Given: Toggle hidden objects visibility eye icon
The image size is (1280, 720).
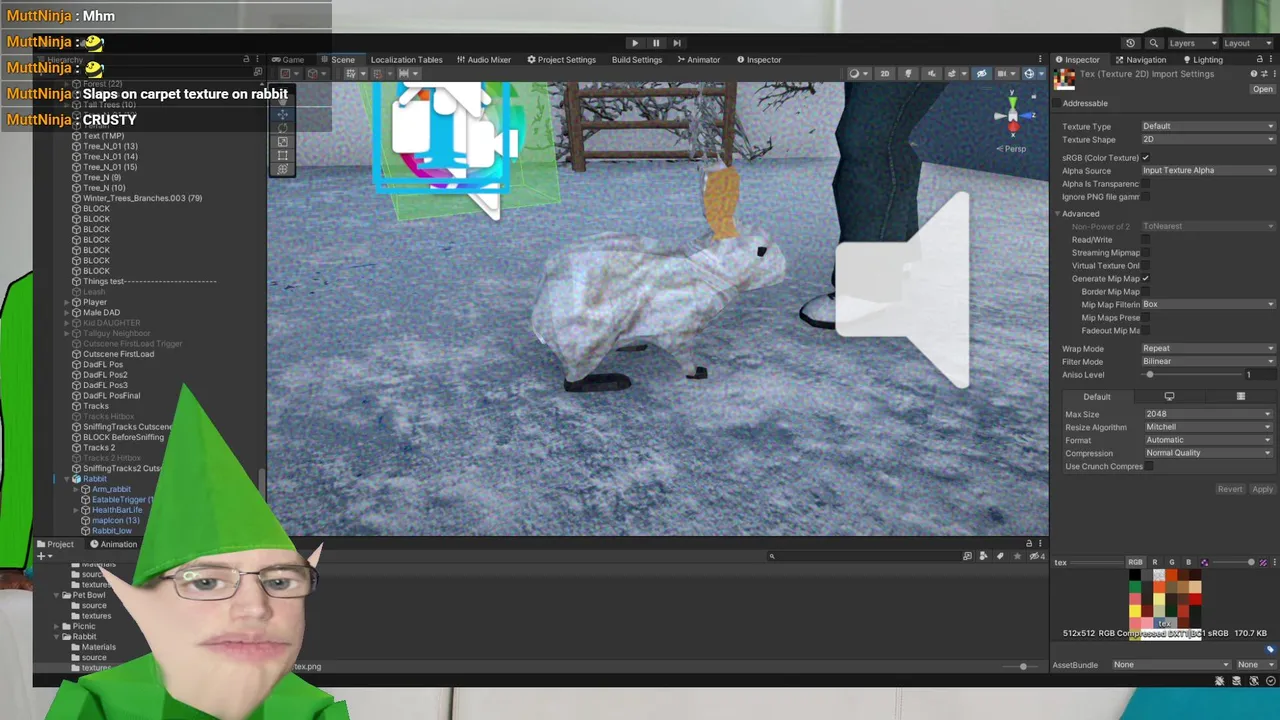Looking at the screenshot, I should [981, 74].
